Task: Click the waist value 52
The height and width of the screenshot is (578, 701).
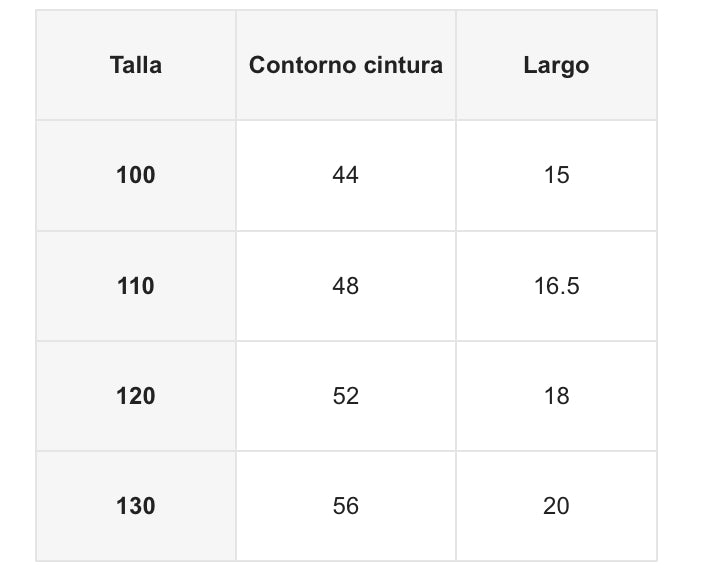Action: [346, 396]
